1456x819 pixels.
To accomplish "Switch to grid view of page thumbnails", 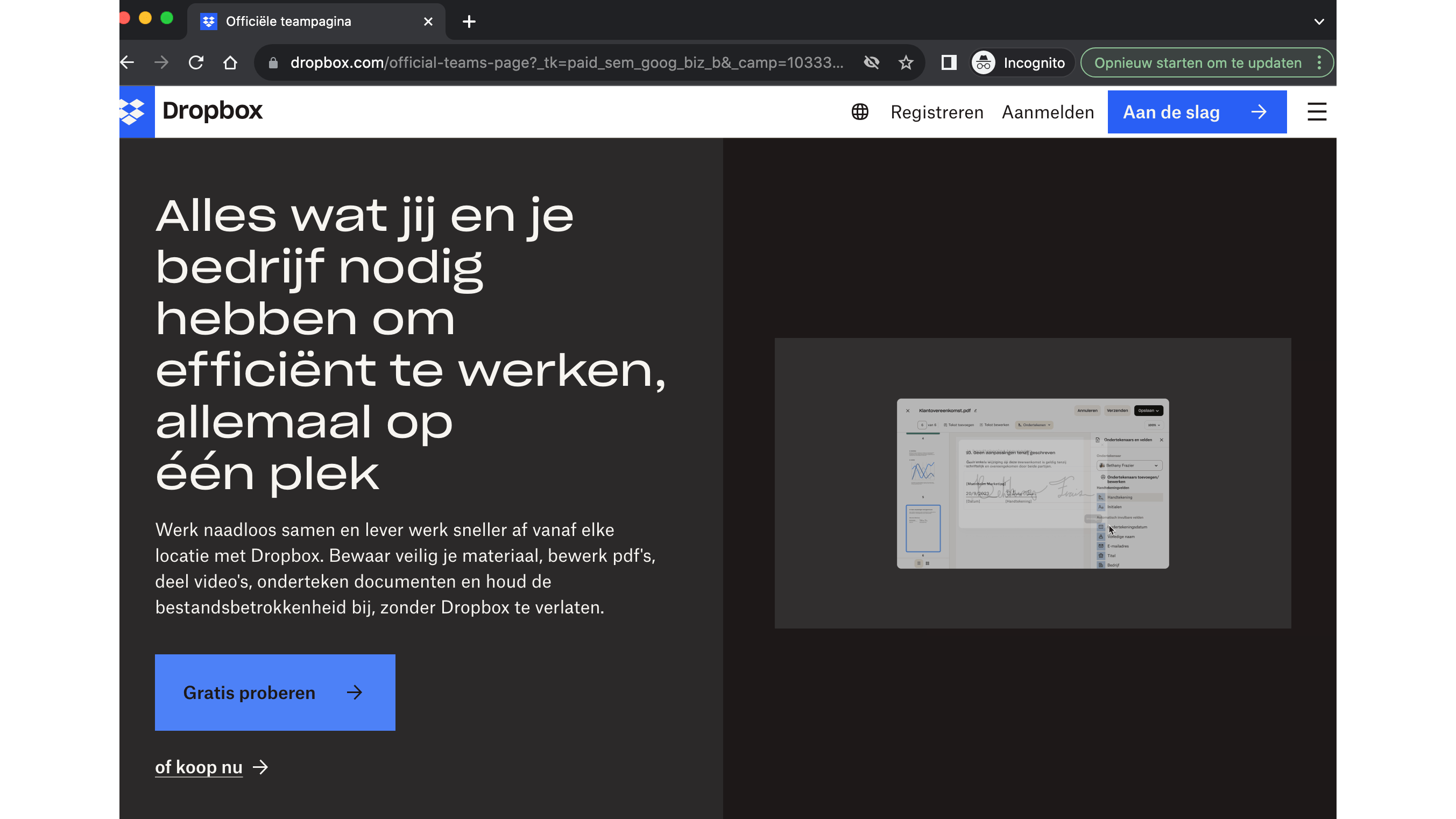I will (x=928, y=563).
